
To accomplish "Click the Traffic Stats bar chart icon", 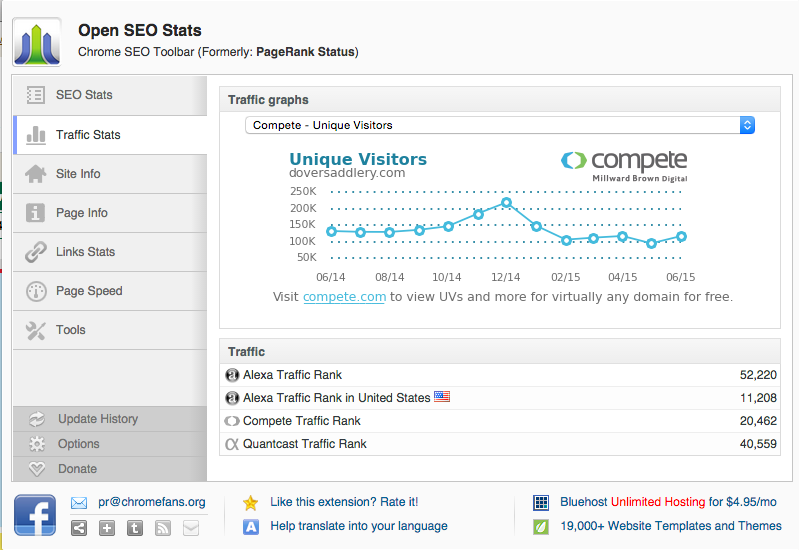I will click(x=36, y=135).
